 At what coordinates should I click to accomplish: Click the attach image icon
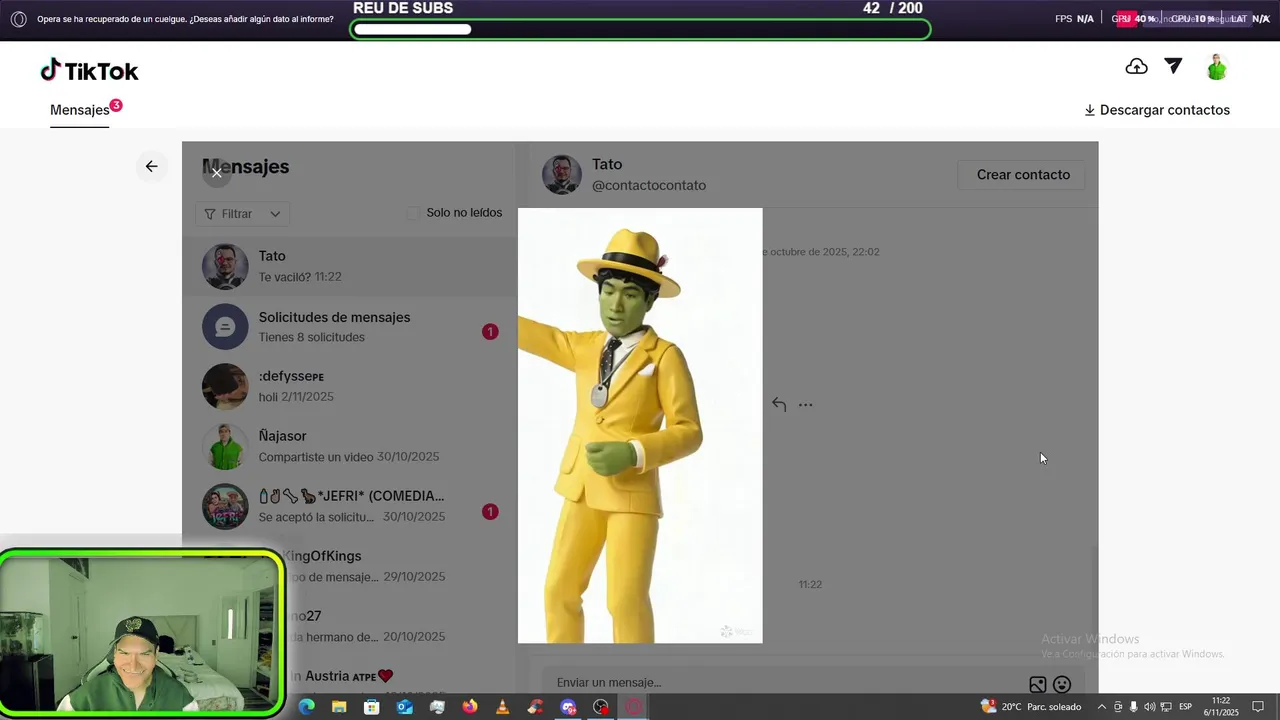pos(1038,685)
